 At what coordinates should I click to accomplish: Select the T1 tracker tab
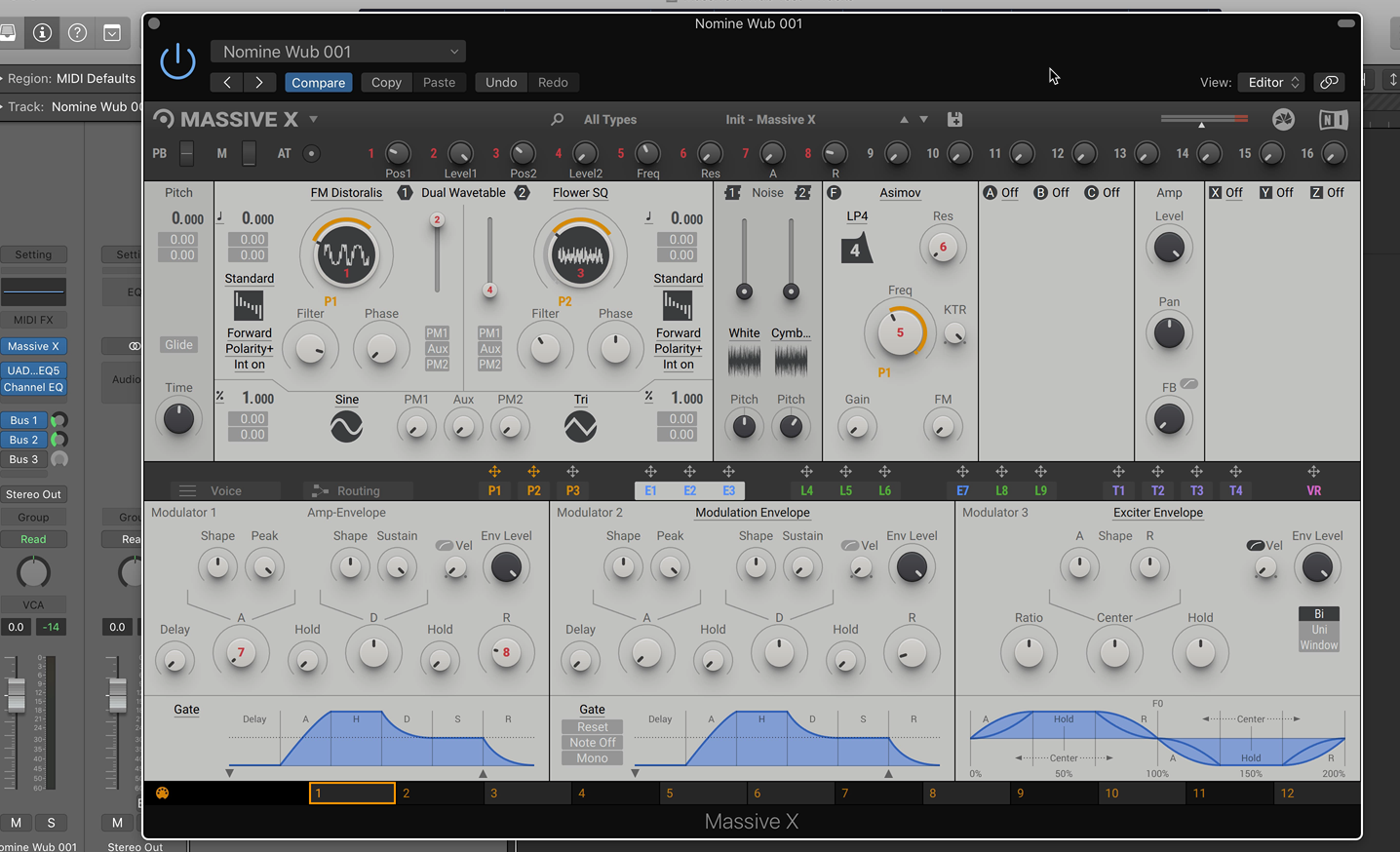(1118, 491)
